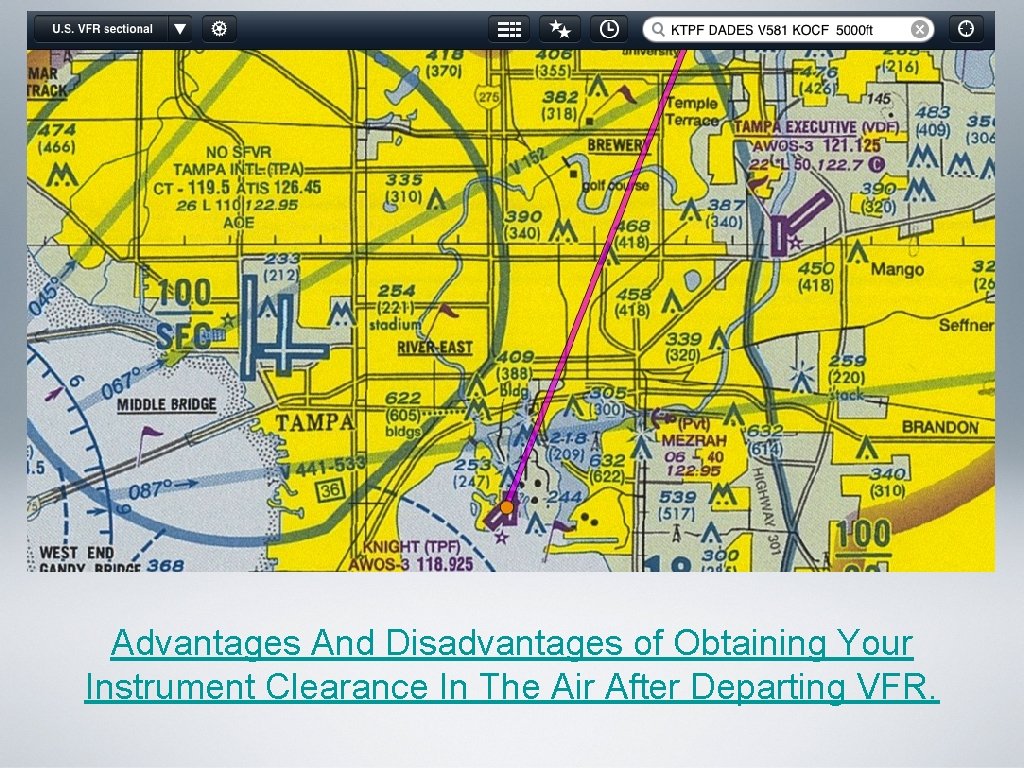The image size is (1024, 768).
Task: Tap the 36 highway marker box
Action: pos(330,490)
